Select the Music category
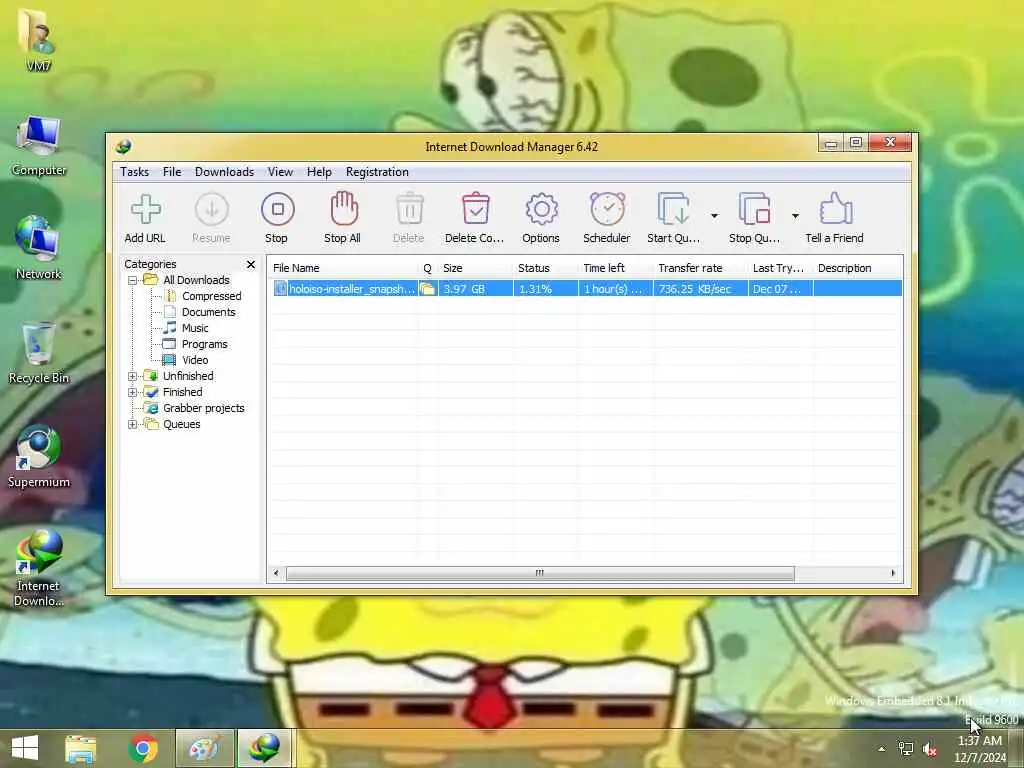The image size is (1024, 768). [x=195, y=328]
